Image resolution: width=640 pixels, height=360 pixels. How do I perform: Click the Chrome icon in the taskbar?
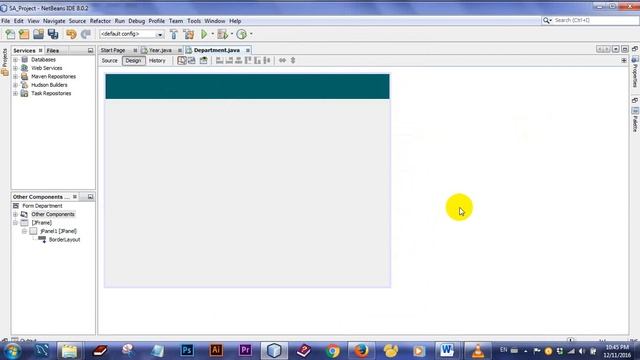(x=333, y=351)
